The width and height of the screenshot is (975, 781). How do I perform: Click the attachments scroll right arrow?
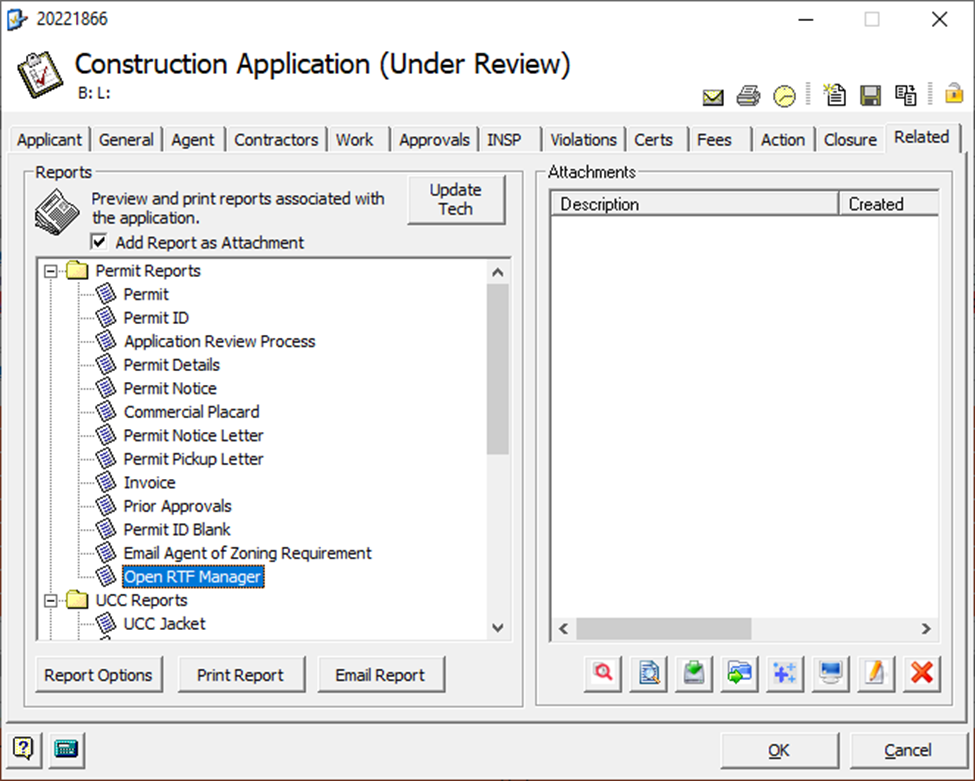[x=926, y=629]
